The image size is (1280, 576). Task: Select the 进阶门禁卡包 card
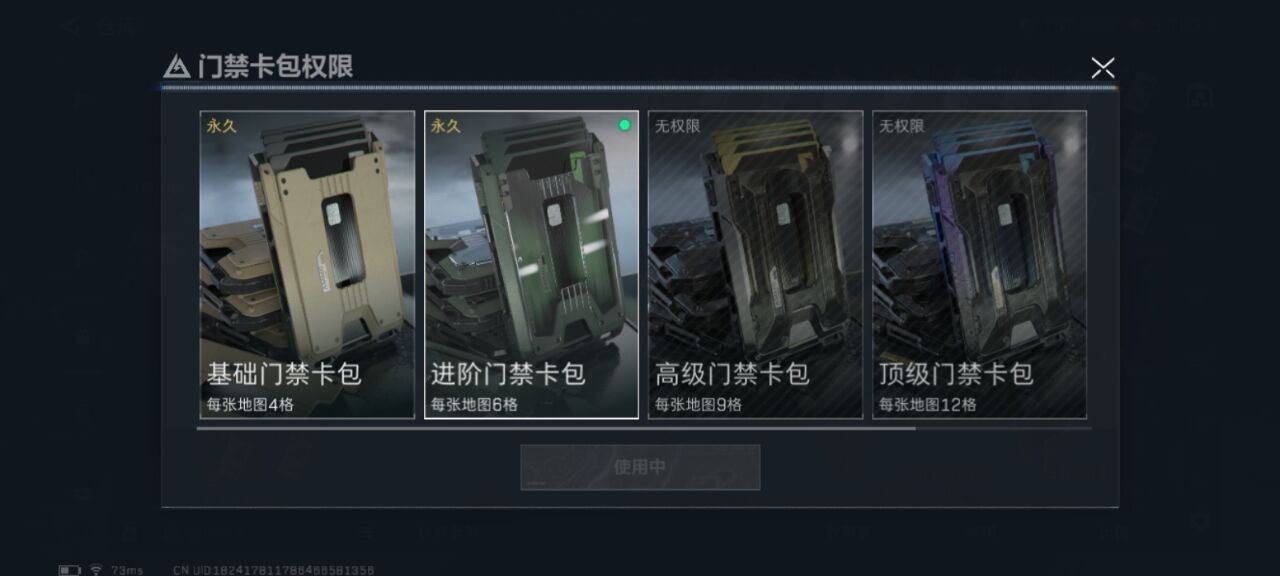531,264
